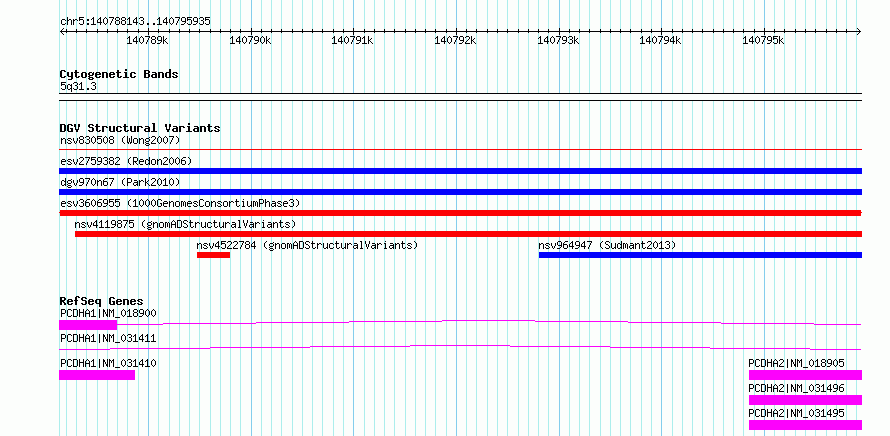The height and width of the screenshot is (436, 890).
Task: Click the chr5:140788143..140795935 coordinates text
Action: point(135,22)
